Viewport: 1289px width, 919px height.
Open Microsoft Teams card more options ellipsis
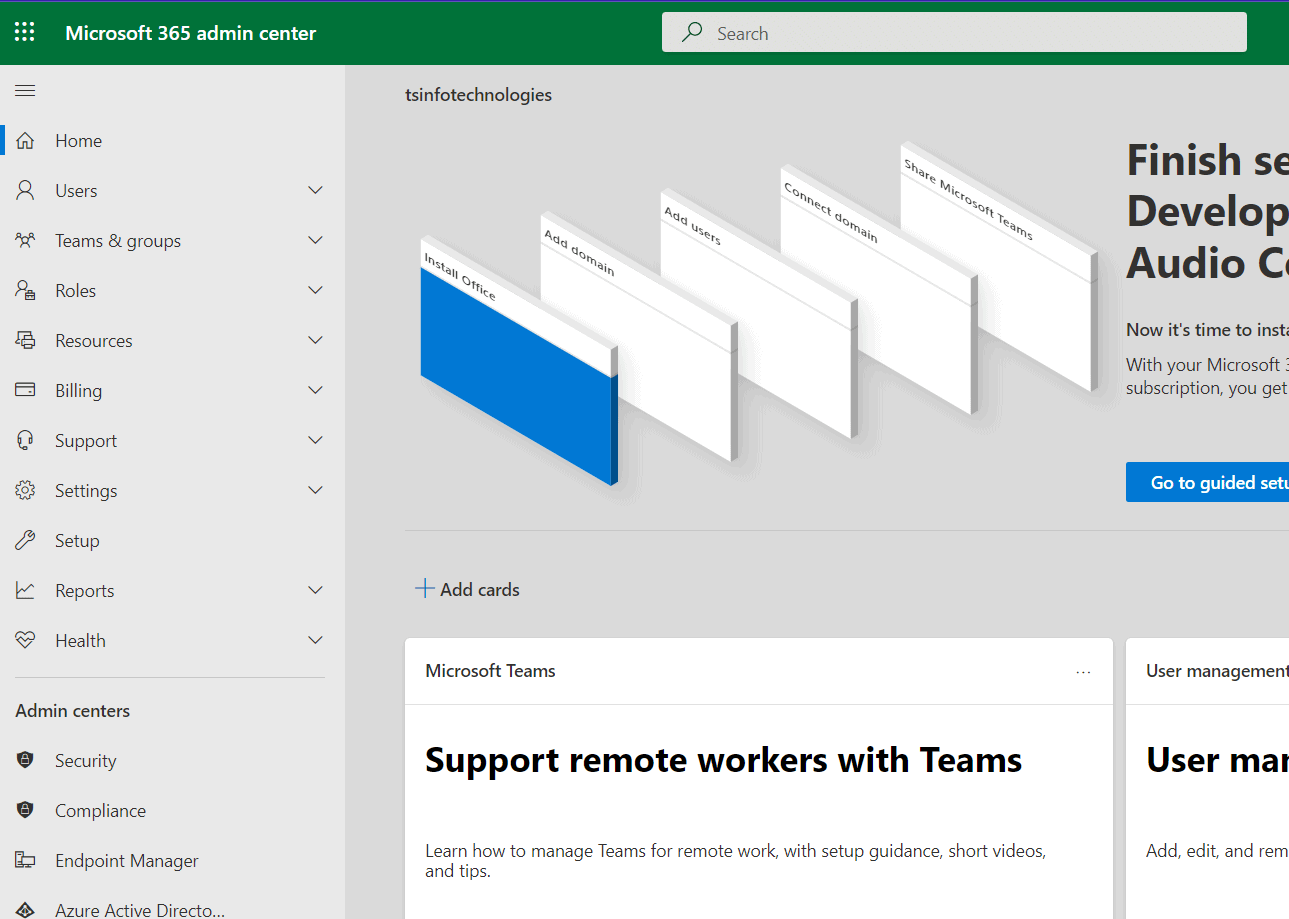[1083, 672]
